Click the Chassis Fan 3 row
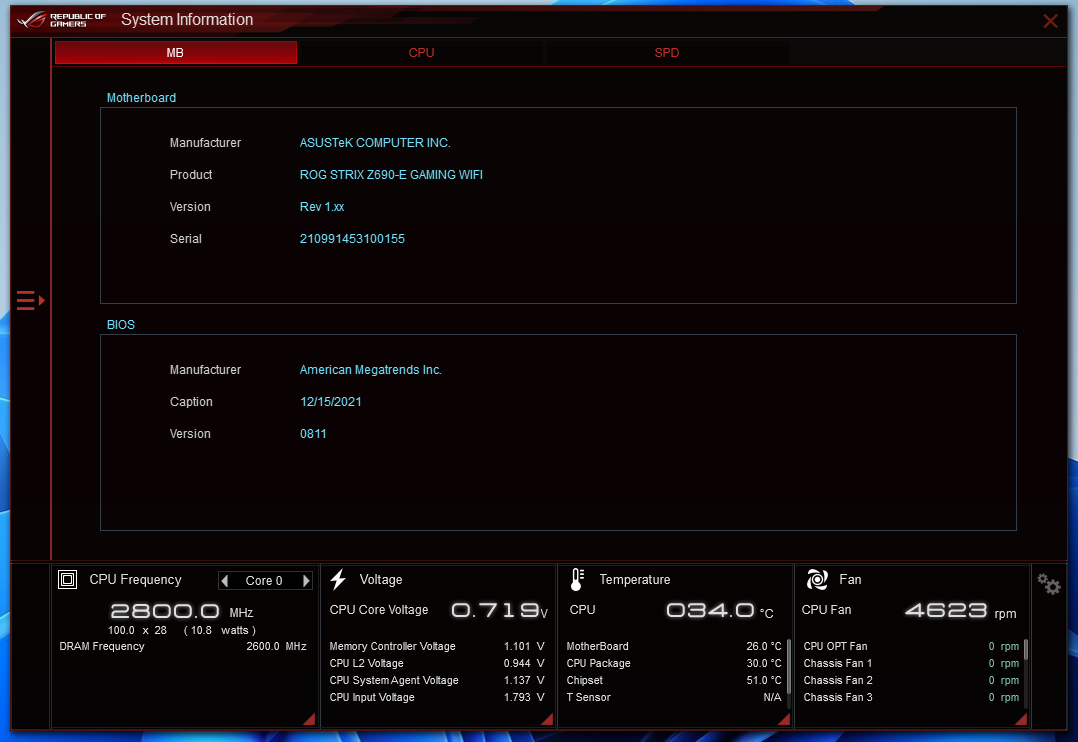The image size is (1078, 742). (911, 697)
